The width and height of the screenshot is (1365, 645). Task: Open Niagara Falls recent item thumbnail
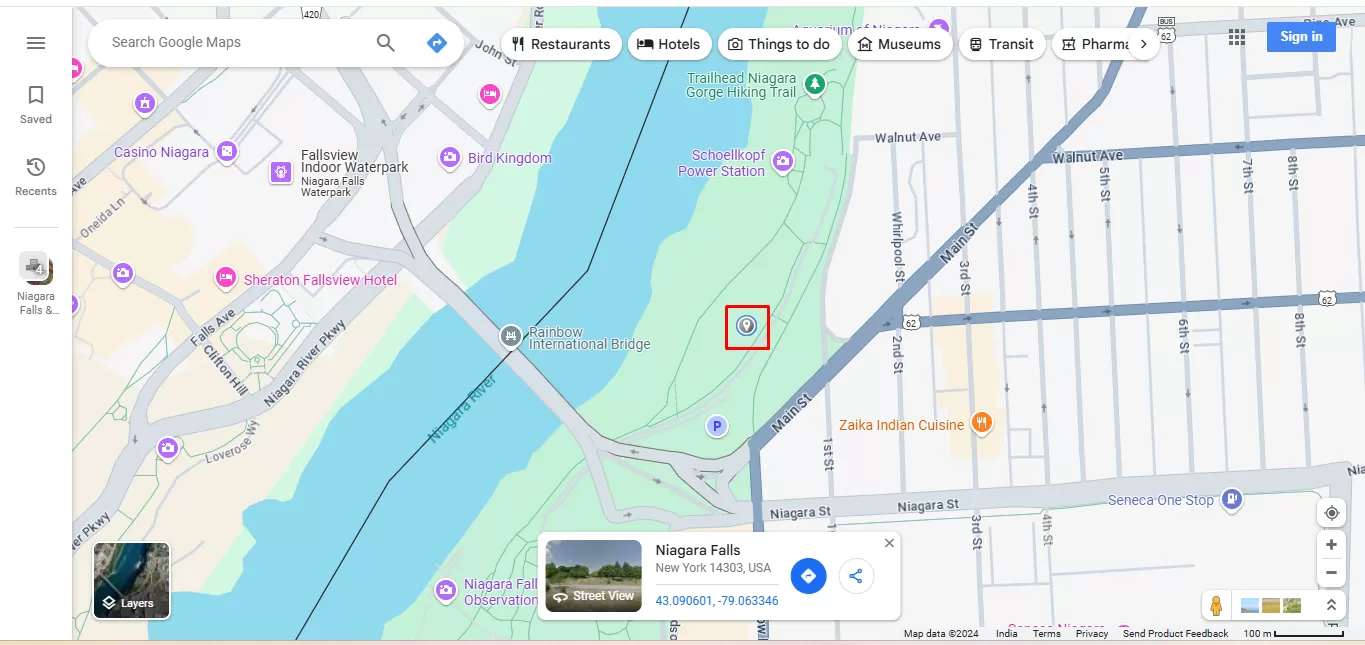pyautogui.click(x=36, y=268)
